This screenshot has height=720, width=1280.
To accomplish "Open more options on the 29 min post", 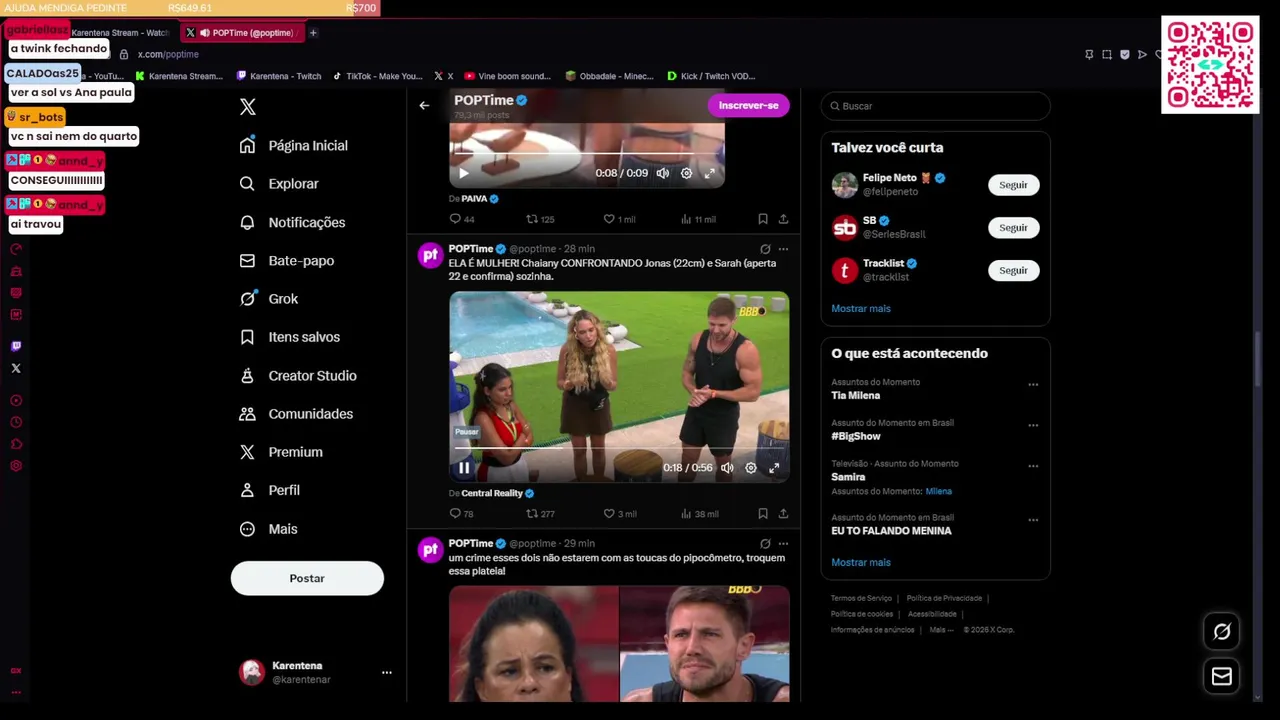I will click(783, 544).
